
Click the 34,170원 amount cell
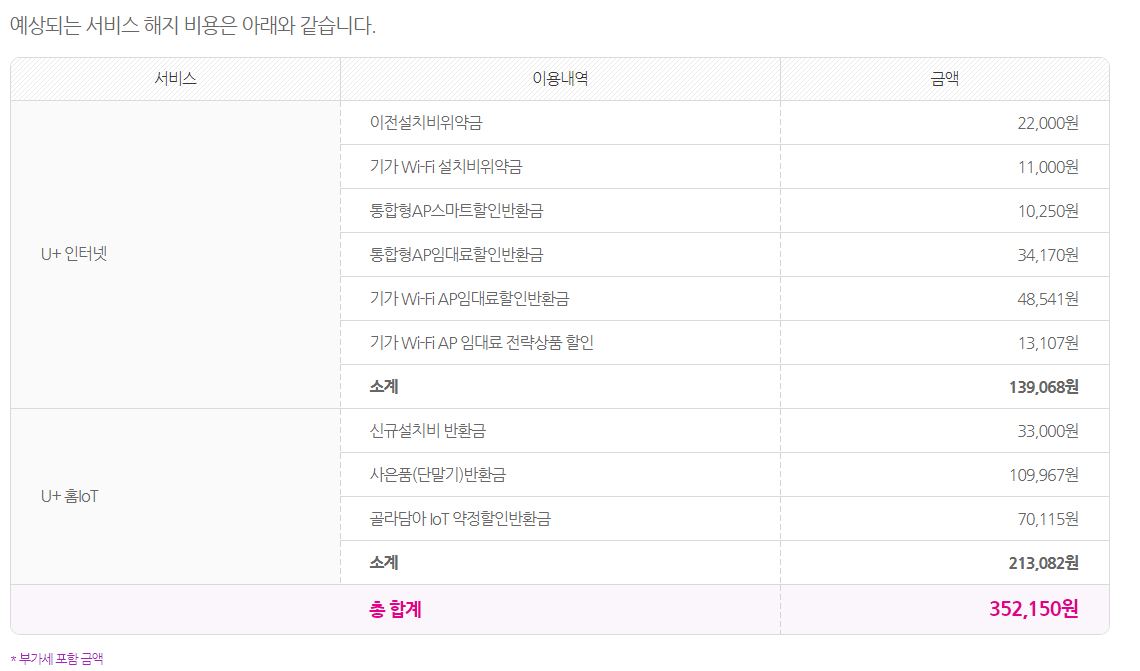pos(1048,255)
